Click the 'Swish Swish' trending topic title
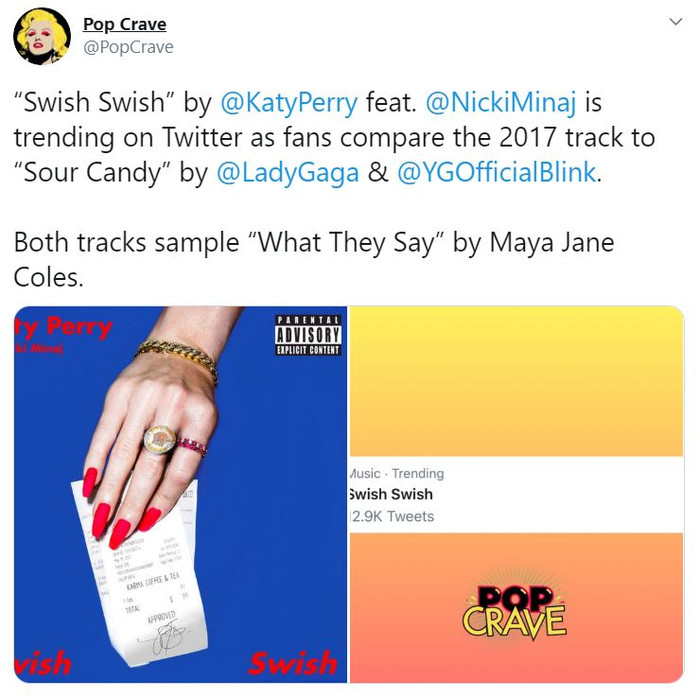700x697 pixels. point(391,494)
